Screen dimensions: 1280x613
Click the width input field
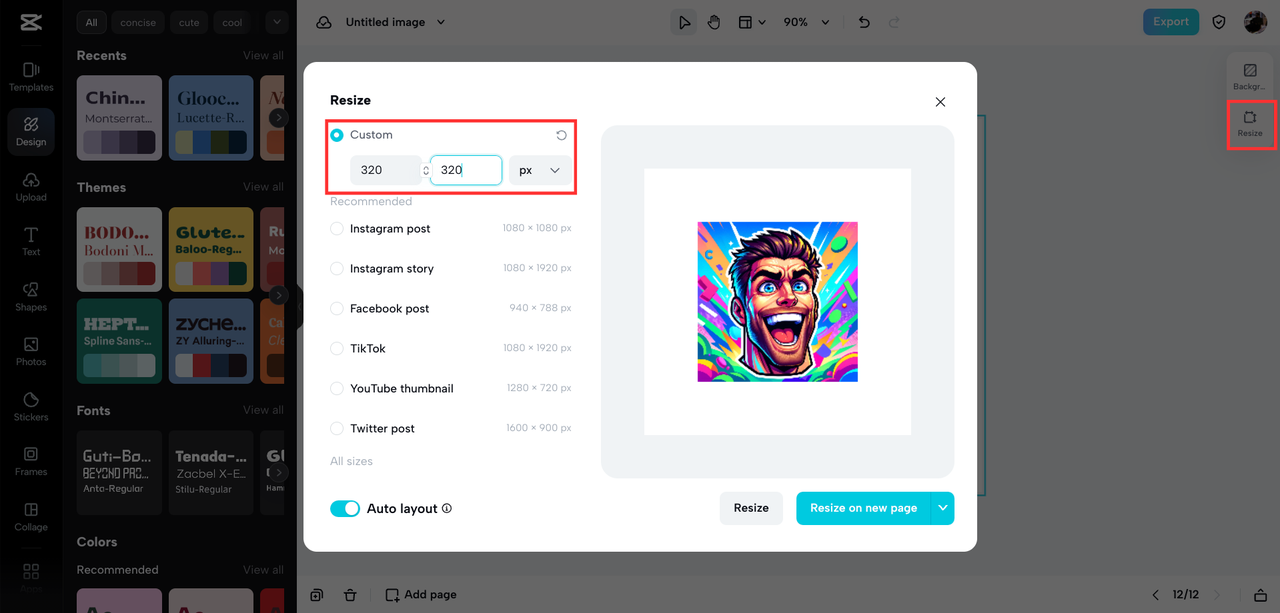point(385,170)
